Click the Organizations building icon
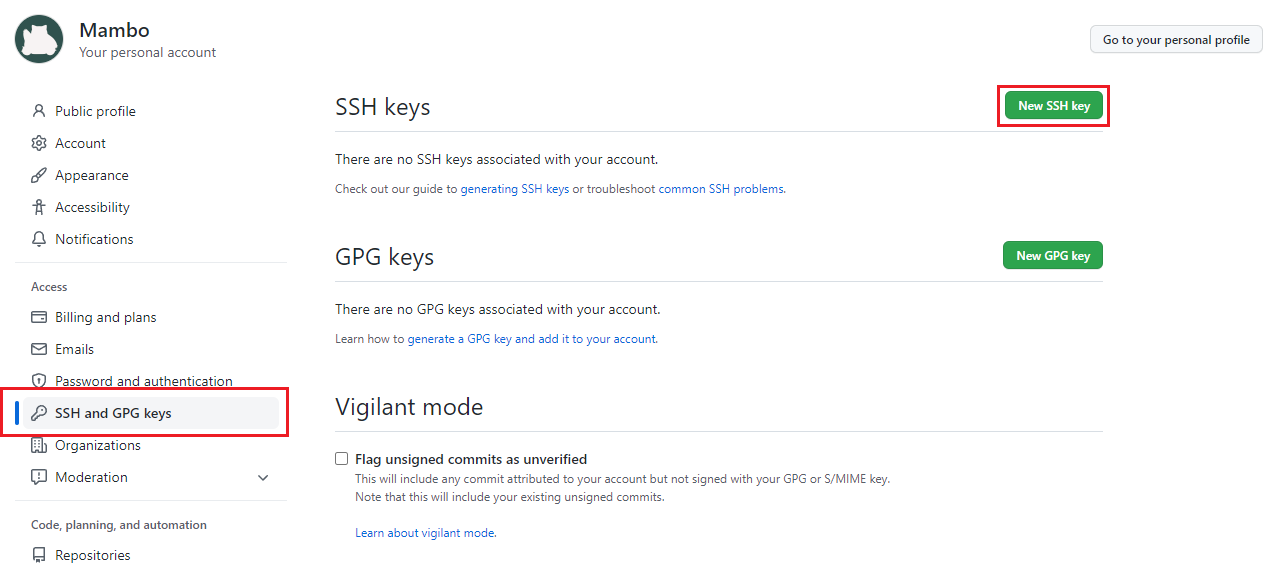The height and width of the screenshot is (568, 1287). point(39,445)
